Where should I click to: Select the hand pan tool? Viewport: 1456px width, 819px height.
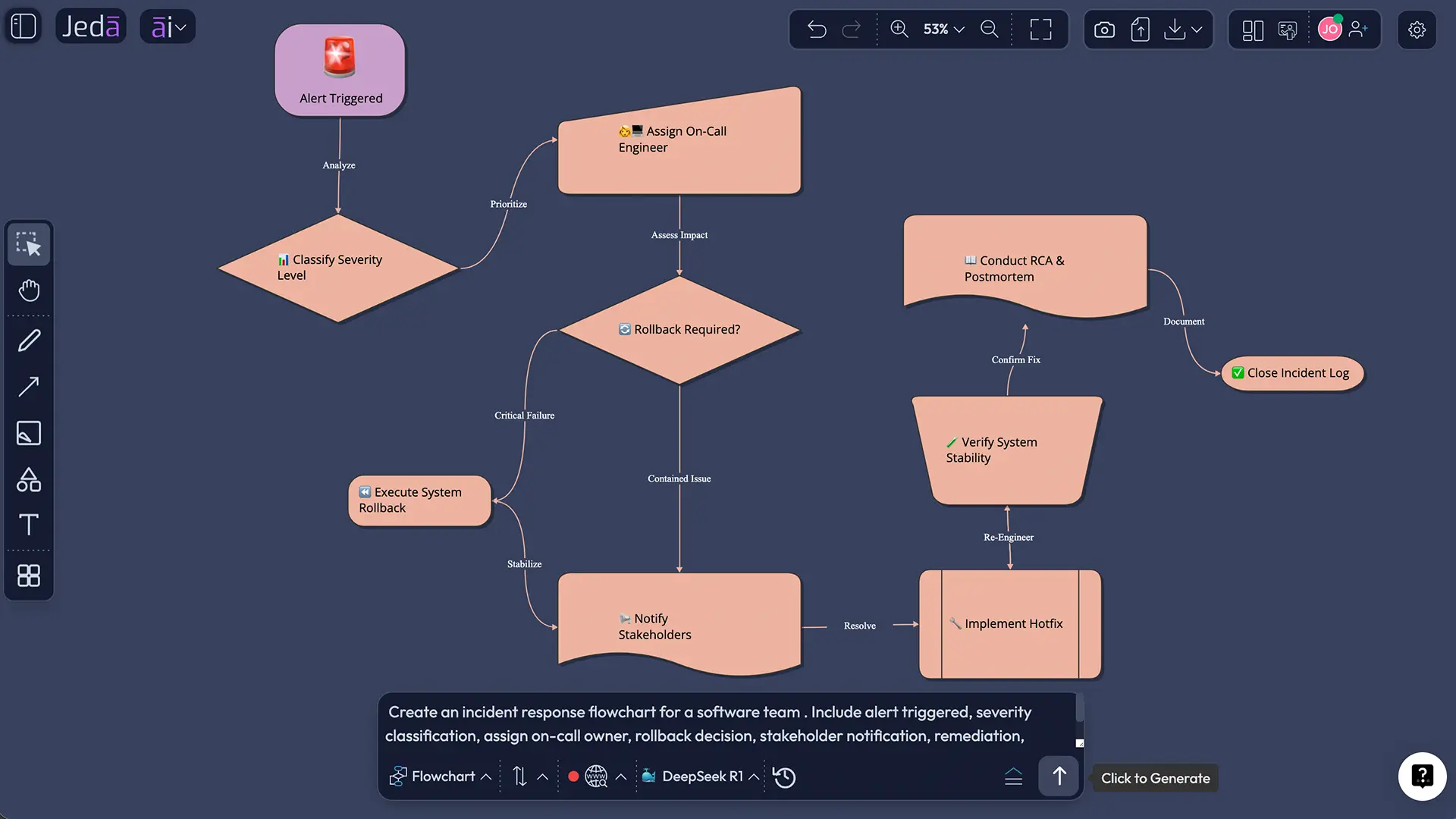point(29,290)
